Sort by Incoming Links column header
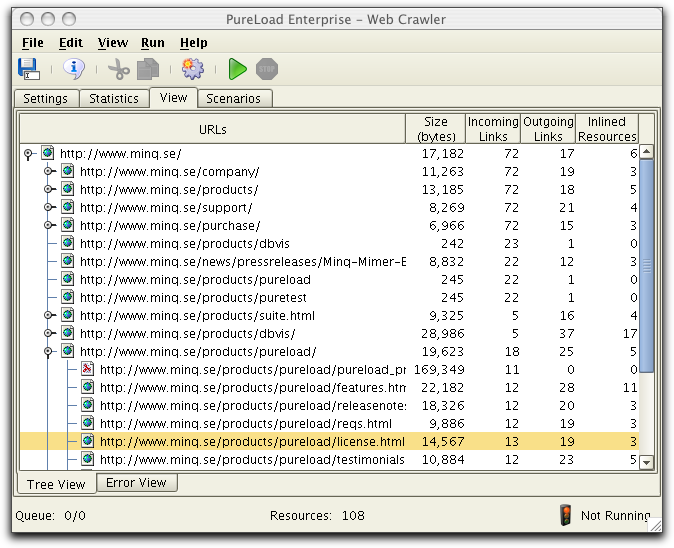674x548 pixels. (493, 129)
